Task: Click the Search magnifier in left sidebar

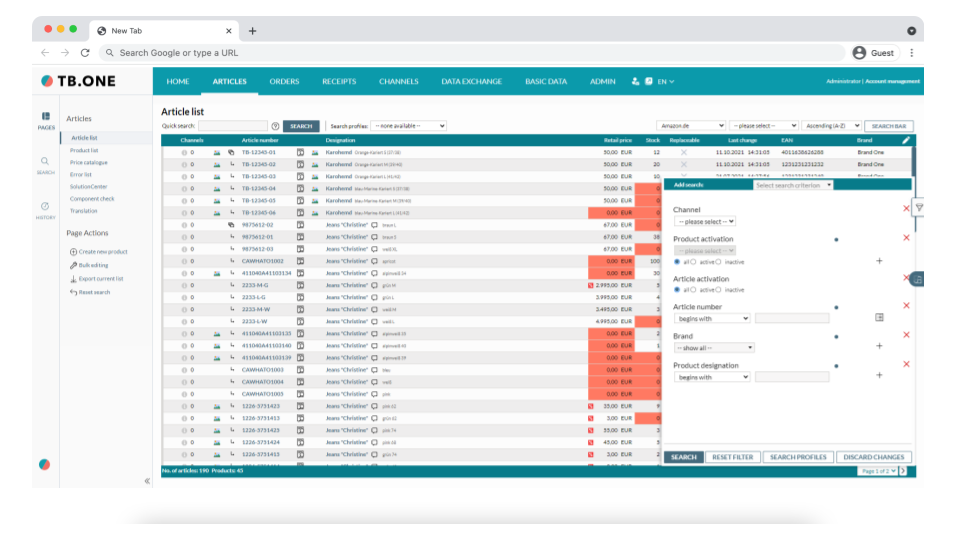Action: pos(46,162)
